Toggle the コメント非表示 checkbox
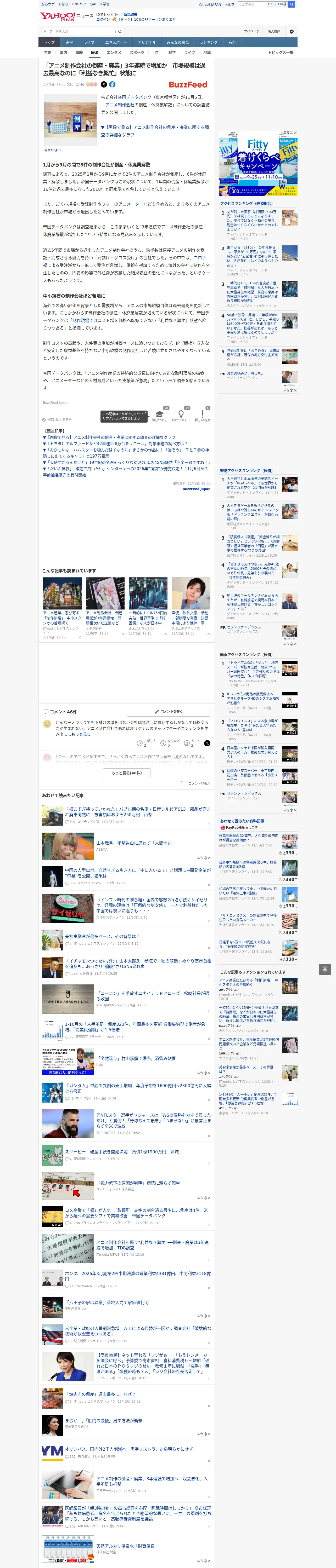Screen dimensions: 336x1568 (x=183, y=783)
